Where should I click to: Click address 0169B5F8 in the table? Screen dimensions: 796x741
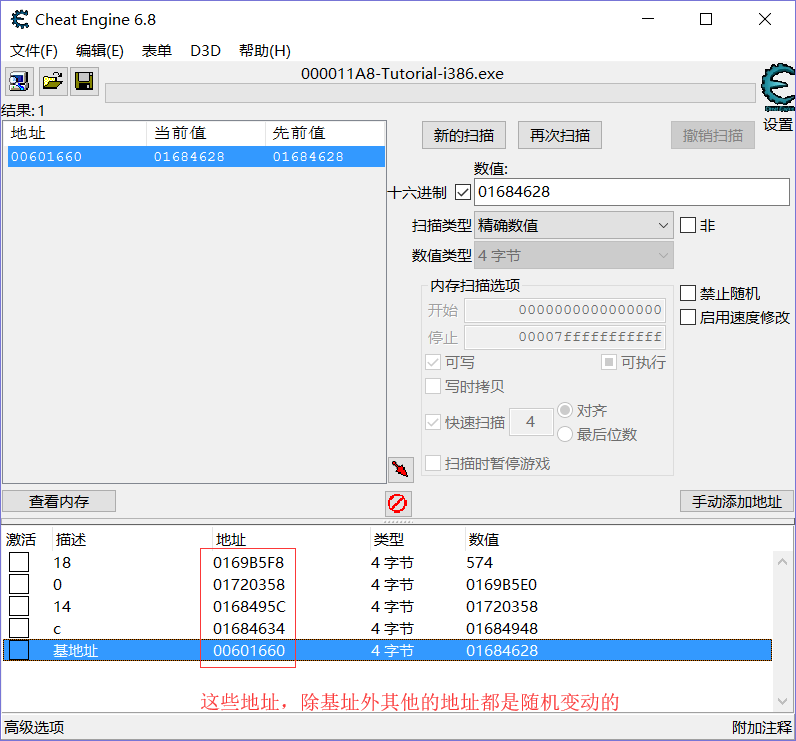point(248,562)
